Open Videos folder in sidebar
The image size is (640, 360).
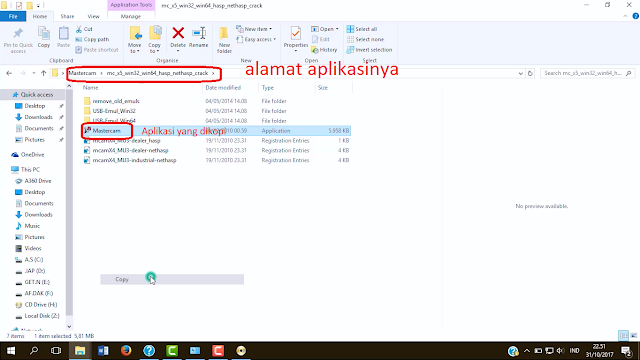click(33, 248)
